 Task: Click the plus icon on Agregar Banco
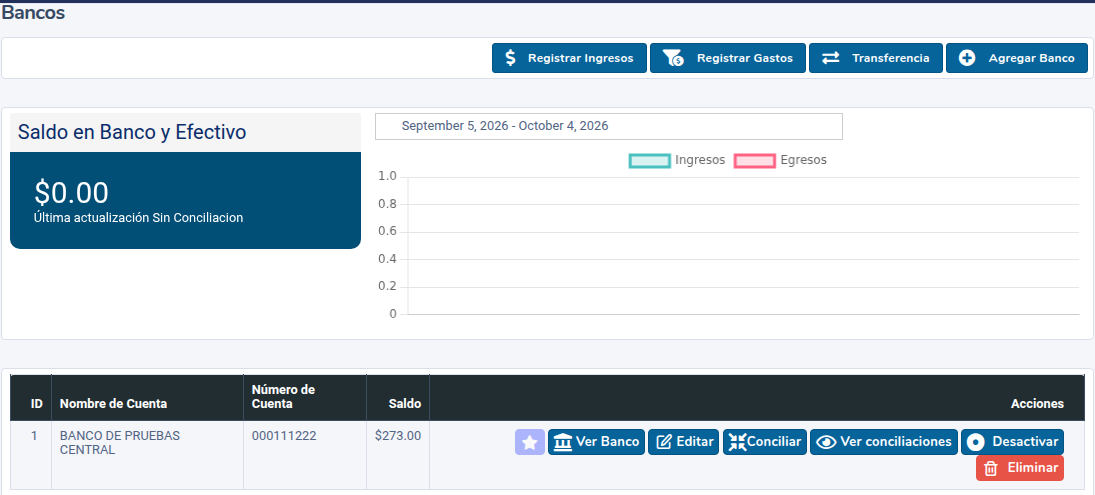pos(967,58)
